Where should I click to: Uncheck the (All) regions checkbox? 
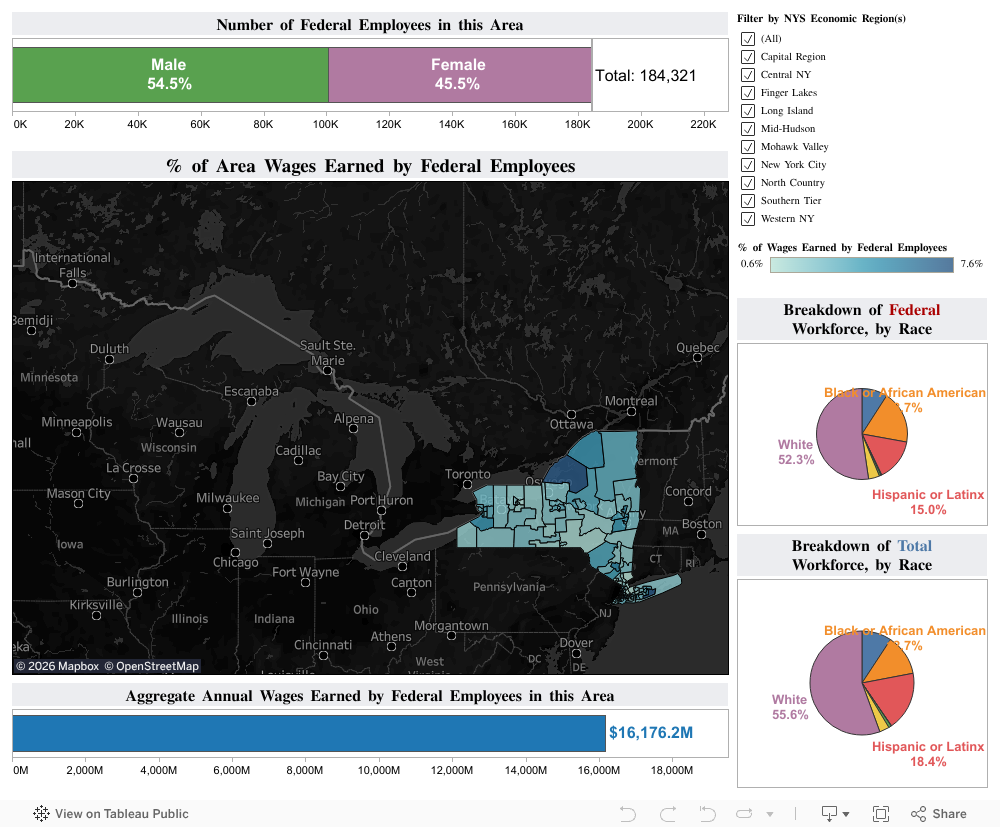747,39
